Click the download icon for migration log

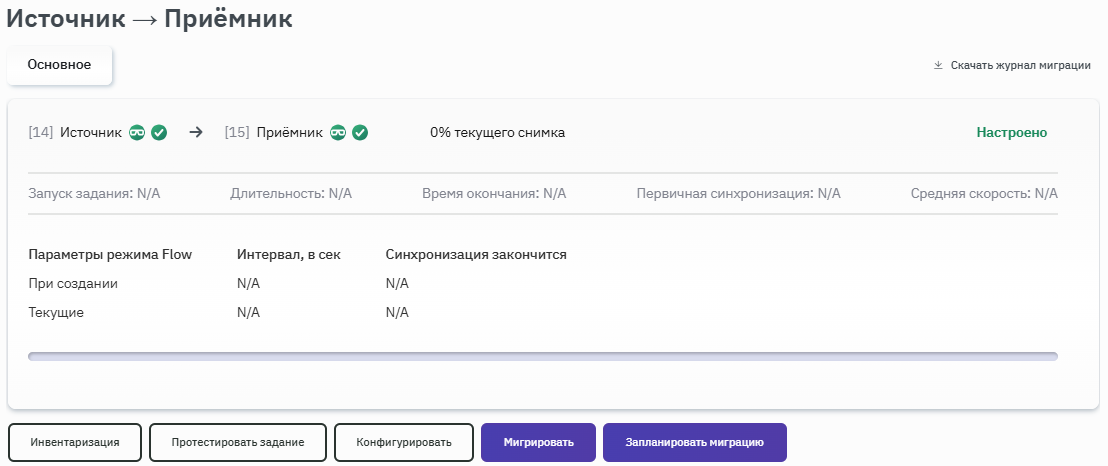point(938,66)
